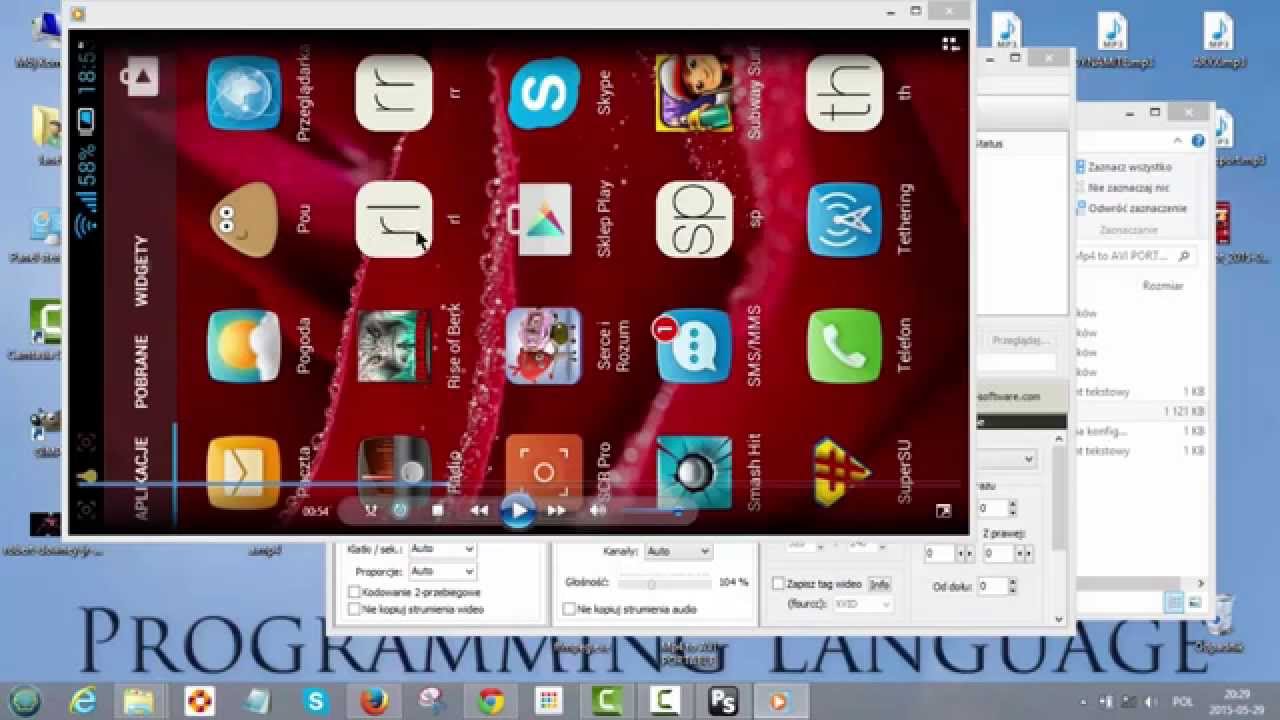Image resolution: width=1280 pixels, height=720 pixels.
Task: Stop playback with the square Stop button
Action: pyautogui.click(x=437, y=511)
